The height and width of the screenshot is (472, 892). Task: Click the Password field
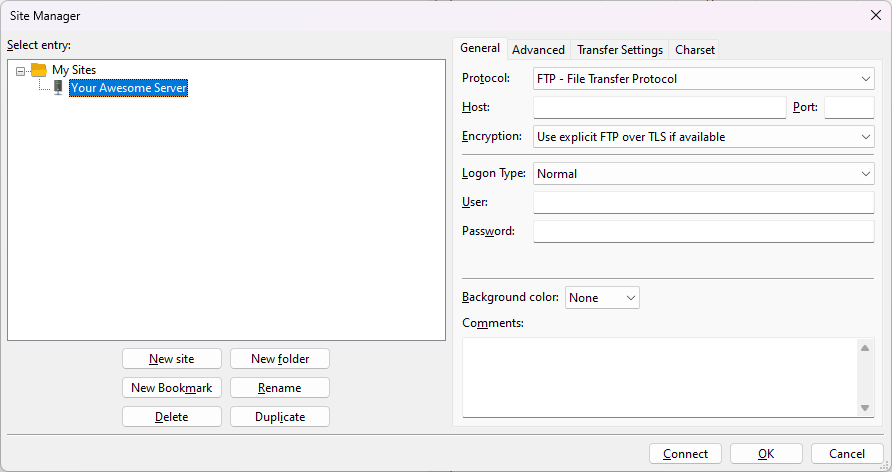[x=703, y=232]
